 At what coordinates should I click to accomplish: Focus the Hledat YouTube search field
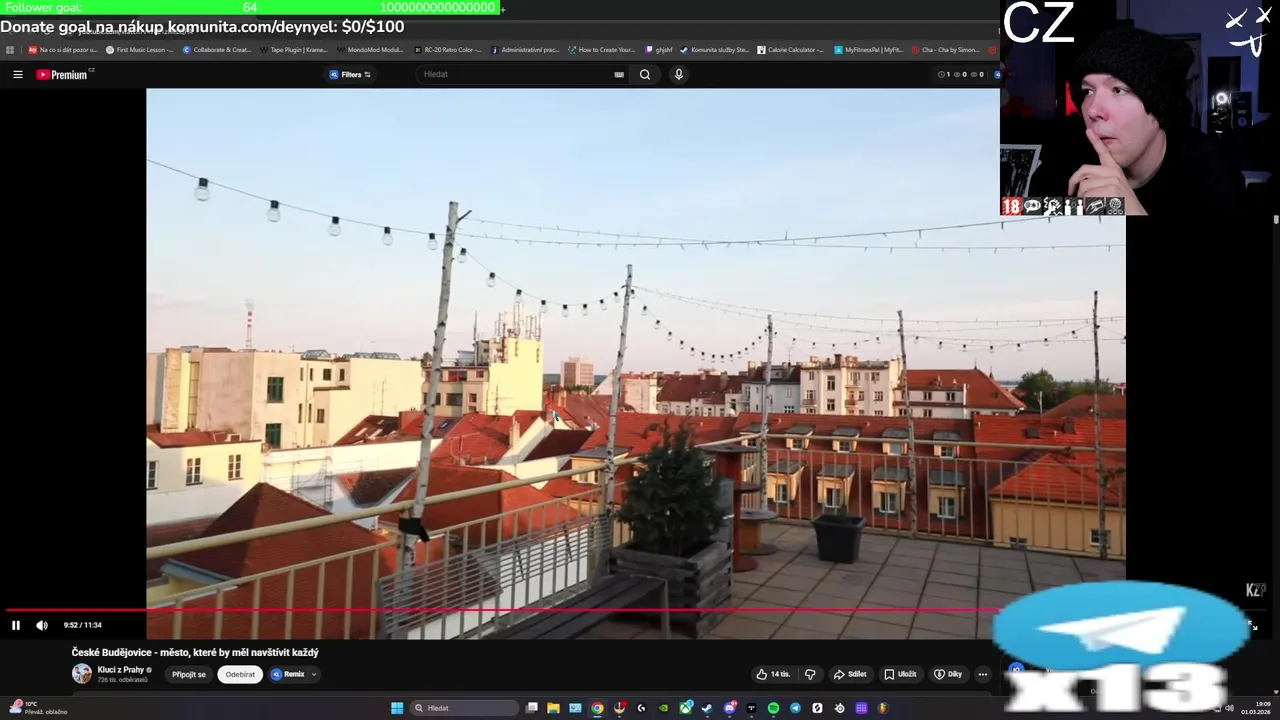(515, 74)
